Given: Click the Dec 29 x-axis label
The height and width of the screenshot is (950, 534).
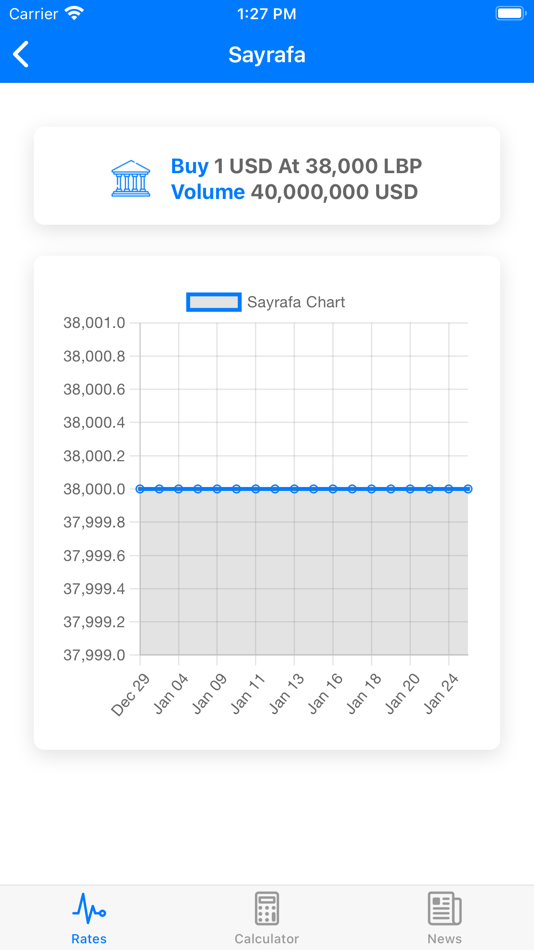Looking at the screenshot, I should (128, 694).
